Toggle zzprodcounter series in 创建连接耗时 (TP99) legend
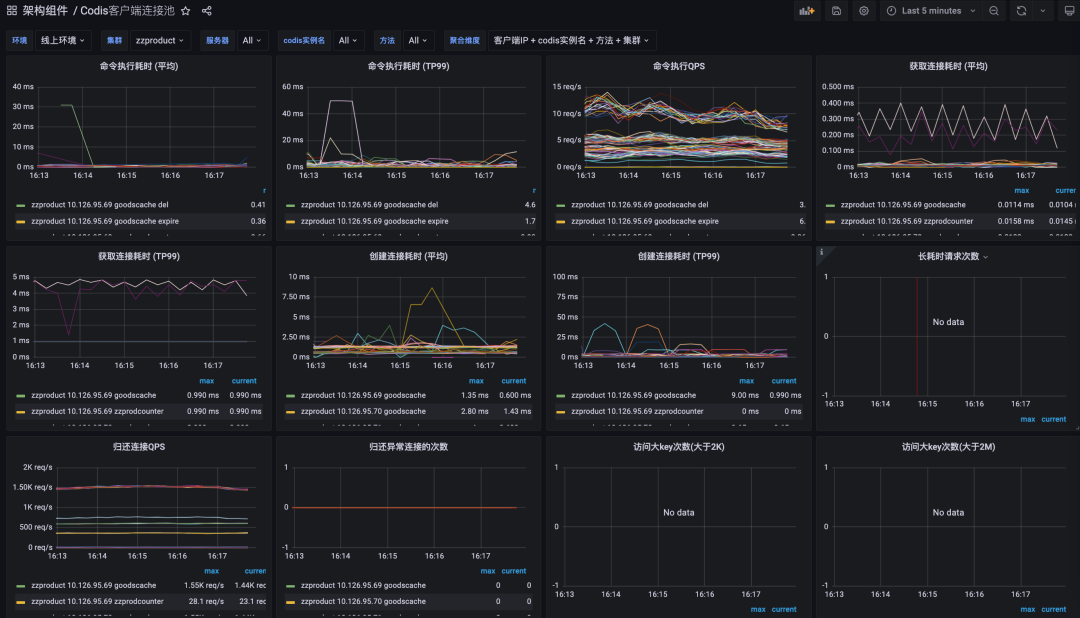 637,411
